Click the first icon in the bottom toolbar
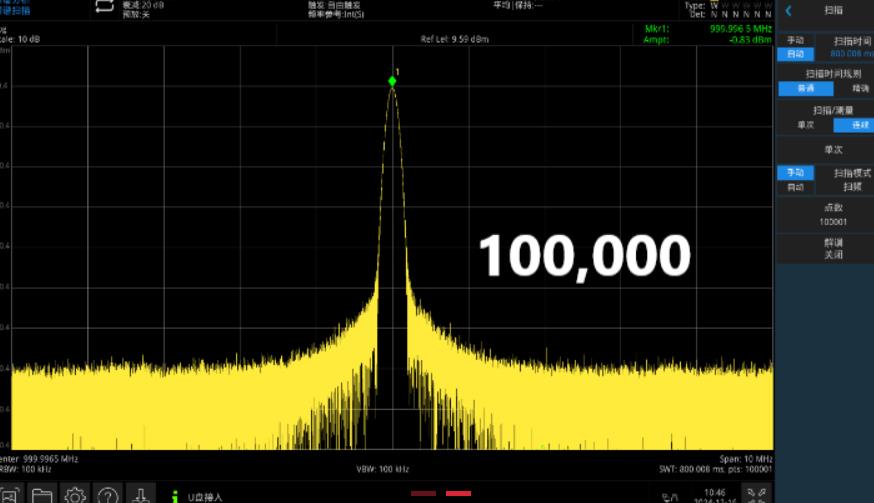Image resolution: width=874 pixels, height=503 pixels. coord(10,494)
